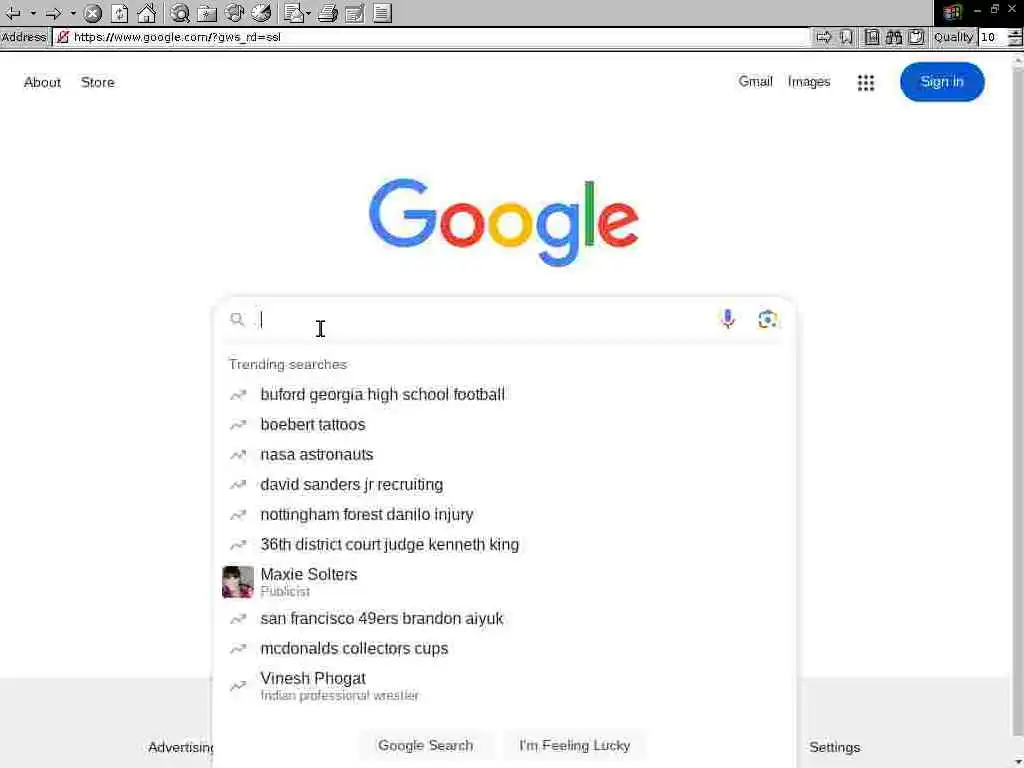This screenshot has height=768, width=1024.
Task: Open the Back button history dropdown
Action: pos(33,12)
